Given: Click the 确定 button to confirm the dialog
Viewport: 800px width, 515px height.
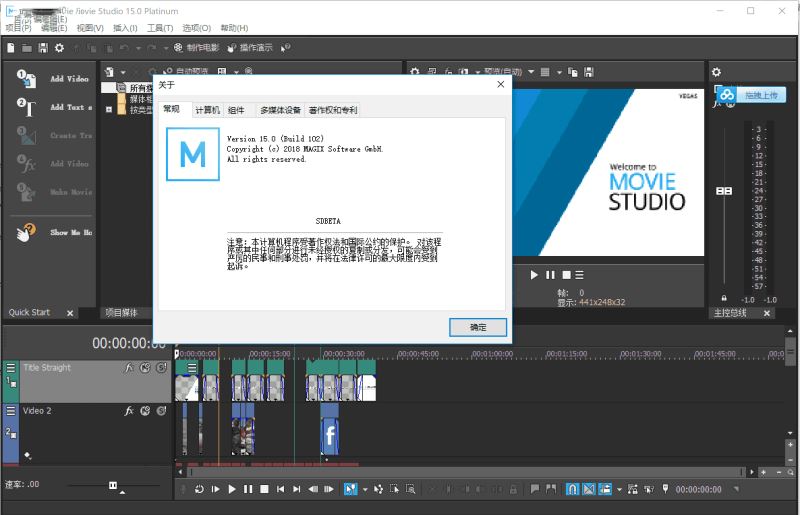Looking at the screenshot, I should (x=478, y=327).
